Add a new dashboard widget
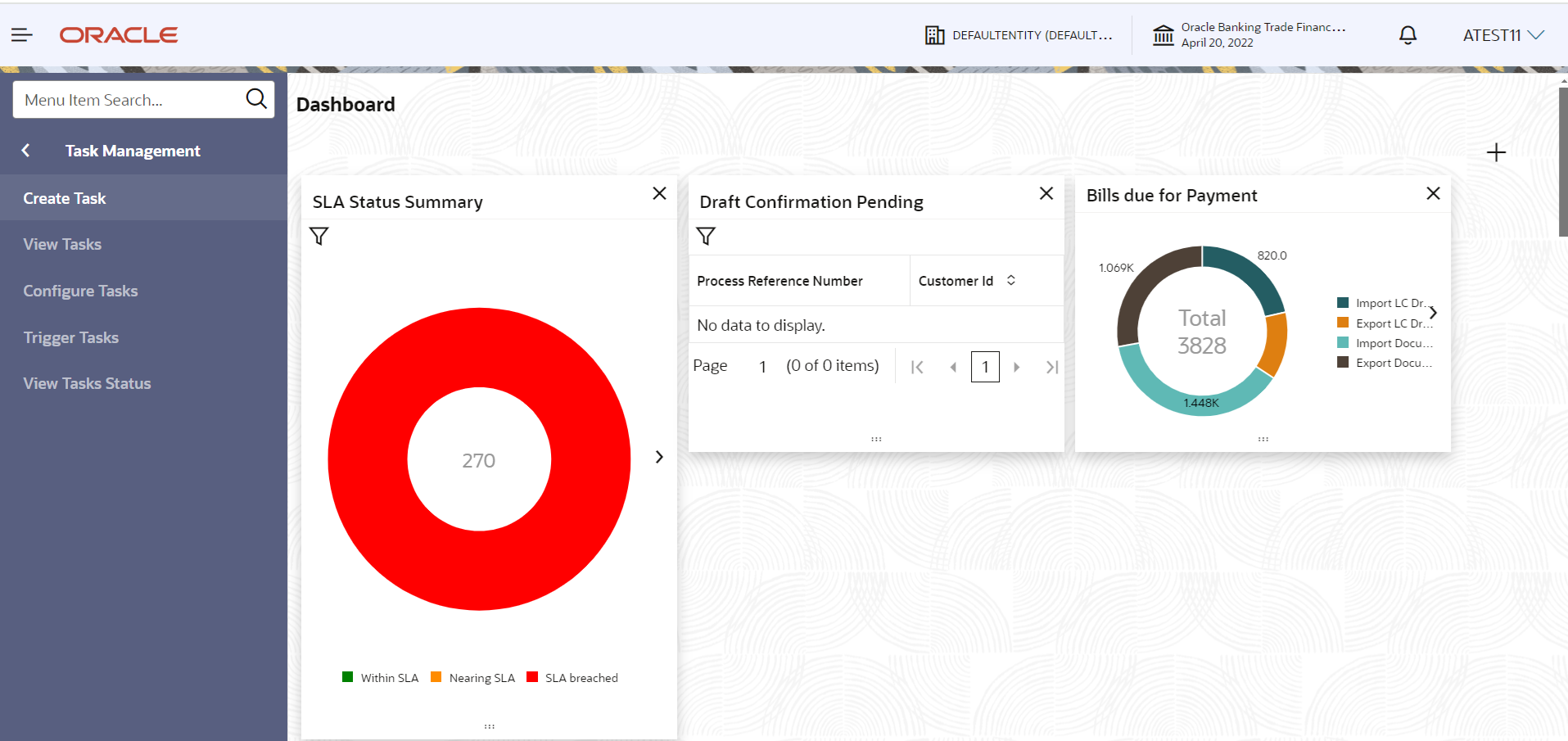1568x741 pixels. [x=1496, y=152]
